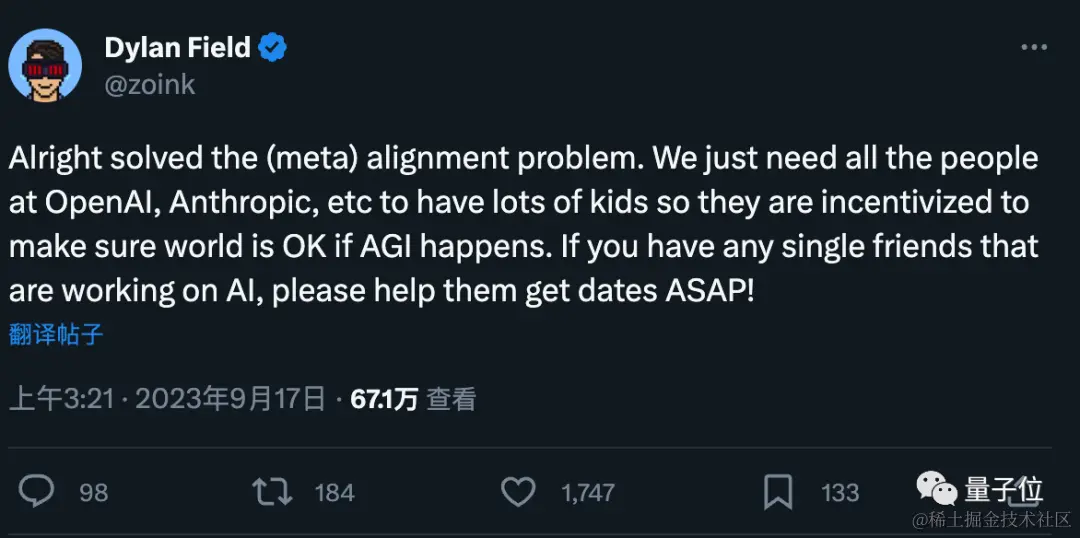Click the 133 bookmarks count
This screenshot has height=538, width=1080.
(x=840, y=492)
